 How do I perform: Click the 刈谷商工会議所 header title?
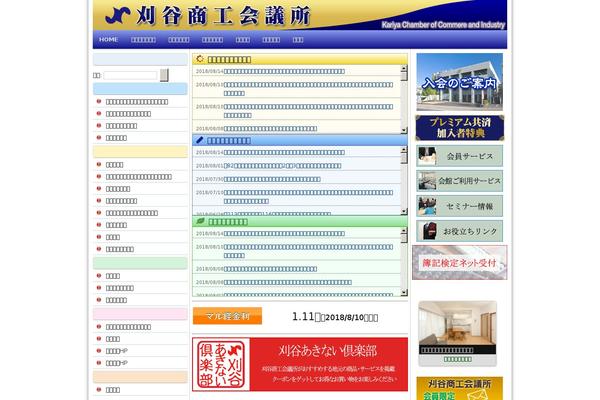pyautogui.click(x=223, y=16)
